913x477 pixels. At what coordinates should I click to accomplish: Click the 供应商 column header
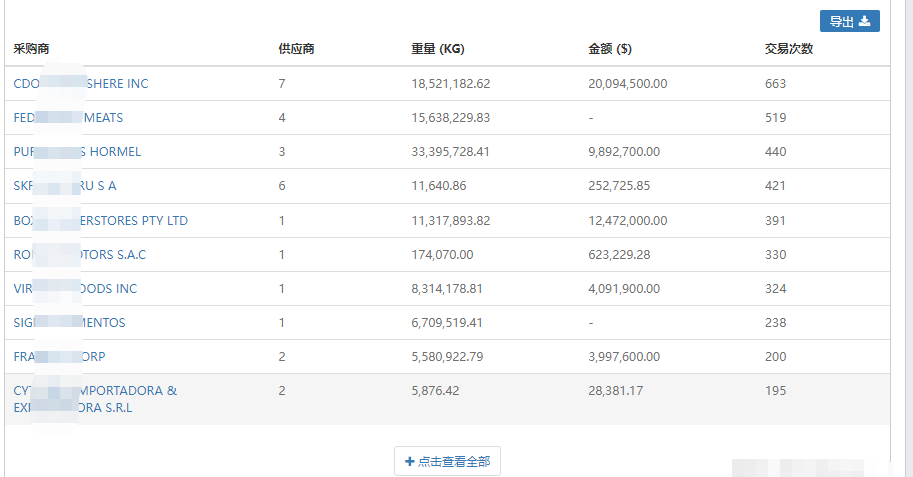[x=296, y=49]
